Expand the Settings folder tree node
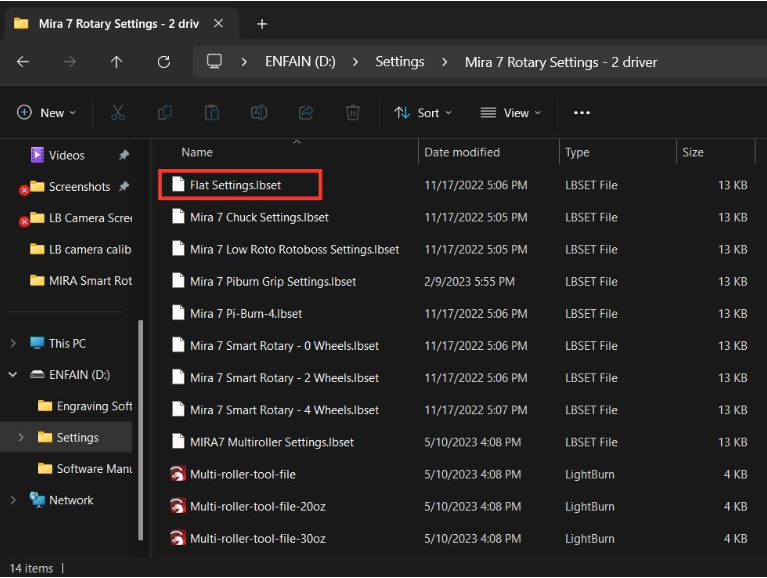This screenshot has width=767, height=578. click(21, 437)
